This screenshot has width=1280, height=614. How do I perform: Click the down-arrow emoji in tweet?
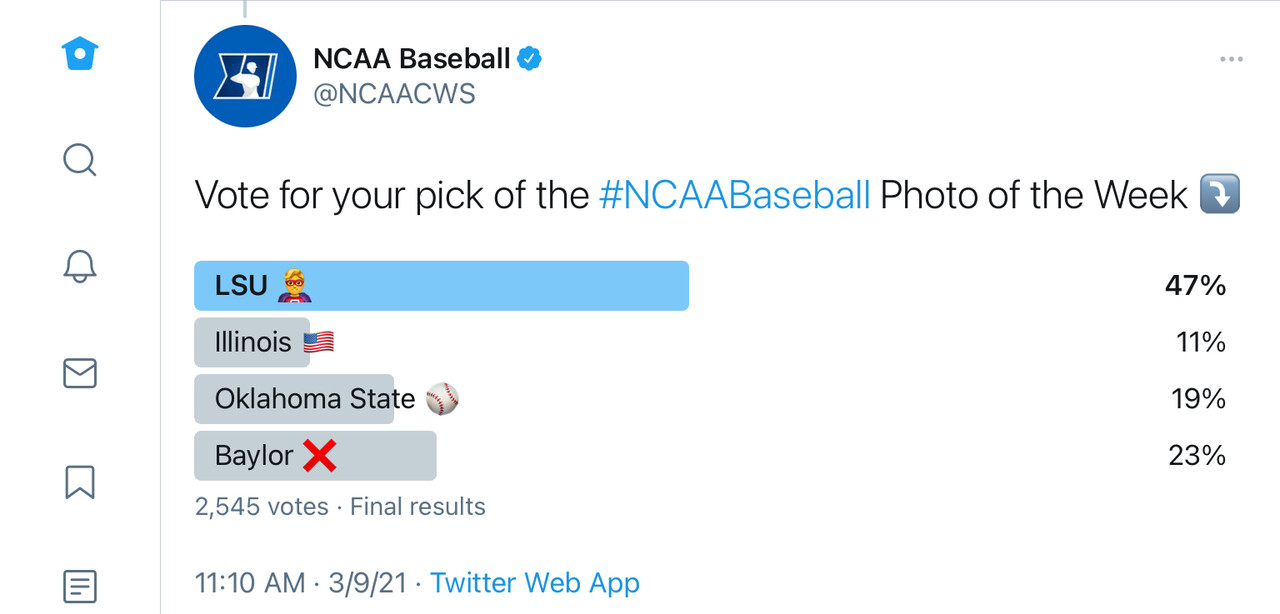pyautogui.click(x=1219, y=195)
